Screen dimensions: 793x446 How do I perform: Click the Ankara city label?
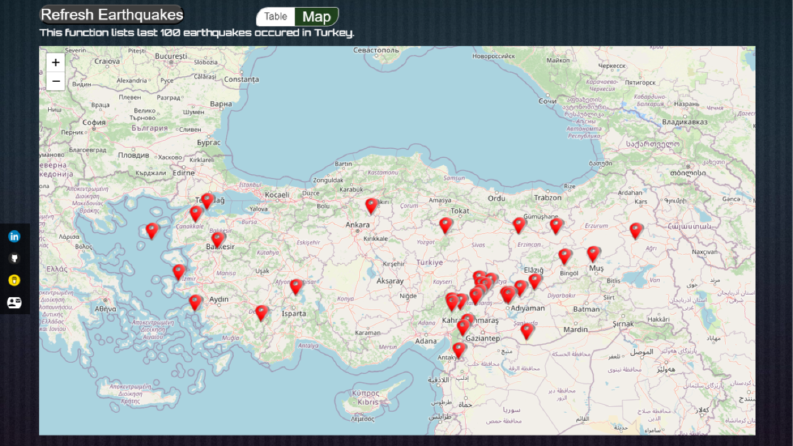point(358,225)
